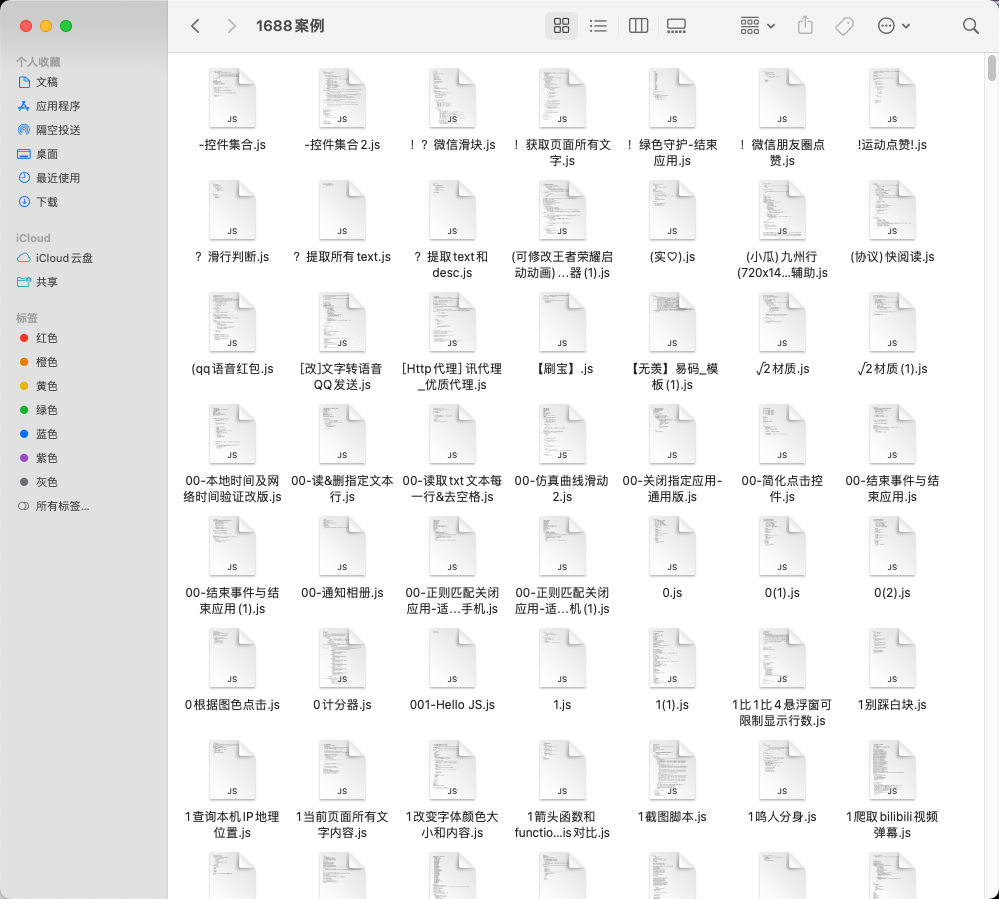Switch to icon grid view
Image resolution: width=999 pixels, height=899 pixels.
tap(561, 26)
